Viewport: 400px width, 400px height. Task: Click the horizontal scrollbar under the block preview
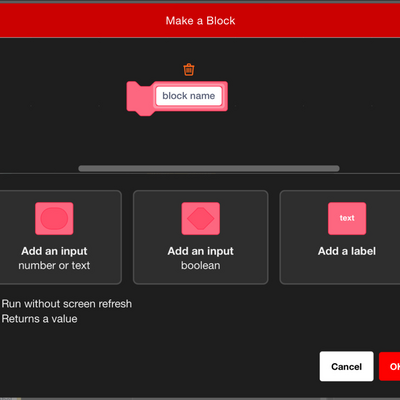(x=209, y=169)
